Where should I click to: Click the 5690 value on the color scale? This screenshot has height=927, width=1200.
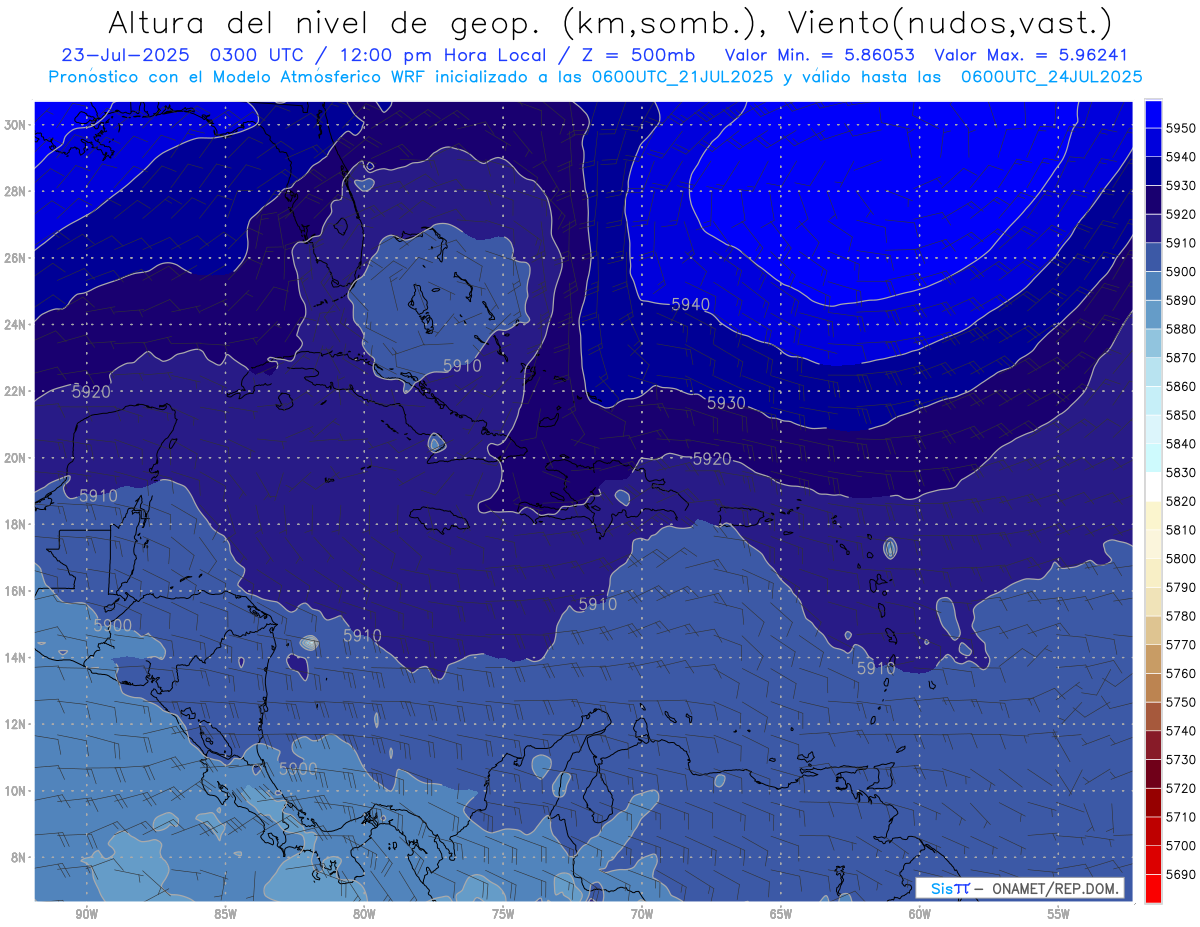click(1181, 874)
